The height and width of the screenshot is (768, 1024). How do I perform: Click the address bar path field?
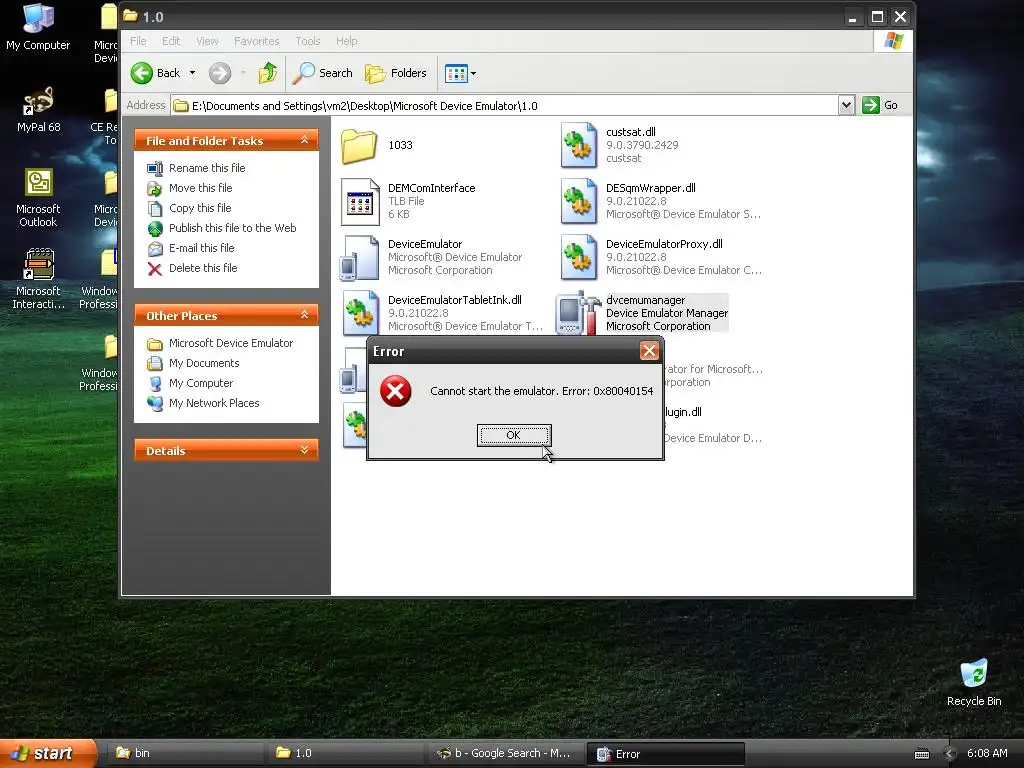click(504, 106)
